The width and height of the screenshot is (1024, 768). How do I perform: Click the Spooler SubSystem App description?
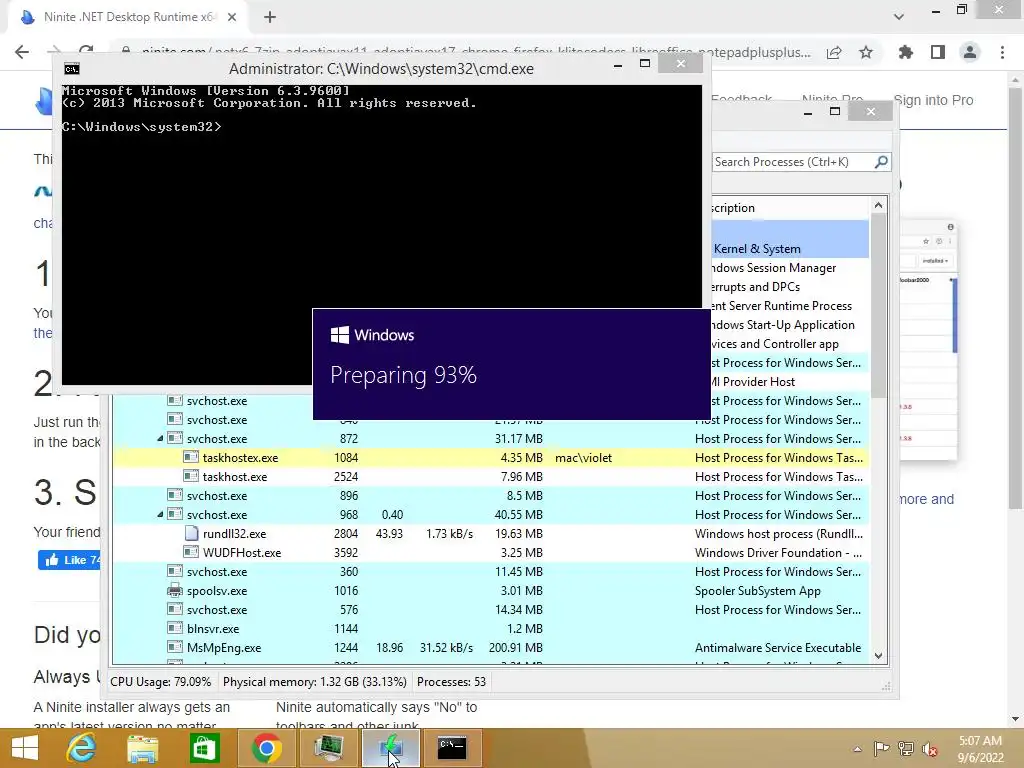tap(758, 590)
